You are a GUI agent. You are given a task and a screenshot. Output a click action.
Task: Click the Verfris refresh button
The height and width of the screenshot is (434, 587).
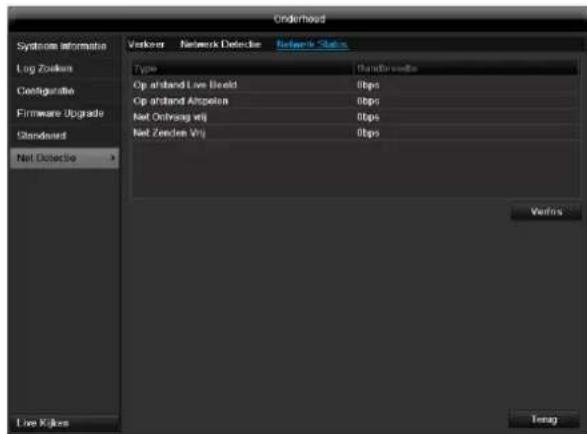coord(546,212)
